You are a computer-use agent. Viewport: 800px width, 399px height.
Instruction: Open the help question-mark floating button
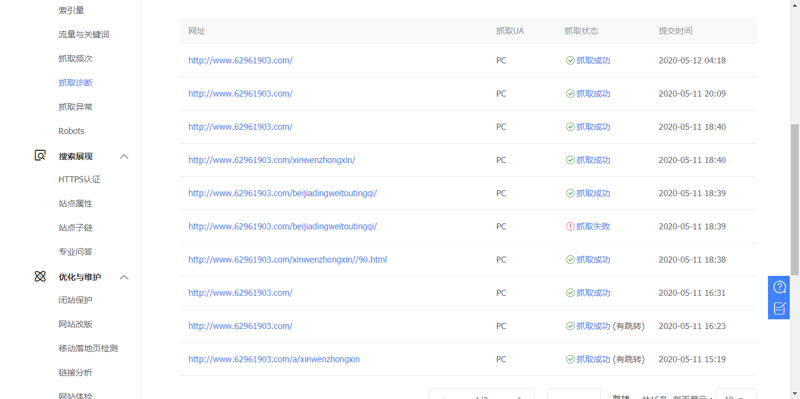tap(779, 287)
